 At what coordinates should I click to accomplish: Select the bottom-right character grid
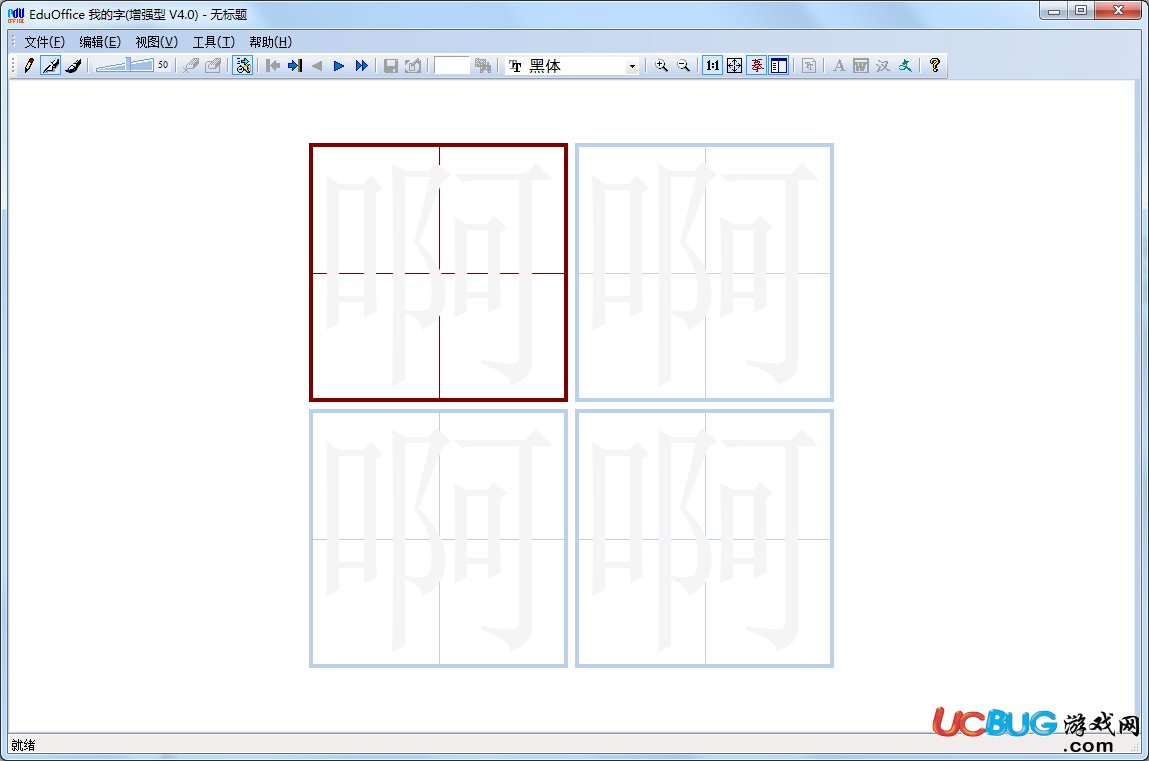pos(704,538)
